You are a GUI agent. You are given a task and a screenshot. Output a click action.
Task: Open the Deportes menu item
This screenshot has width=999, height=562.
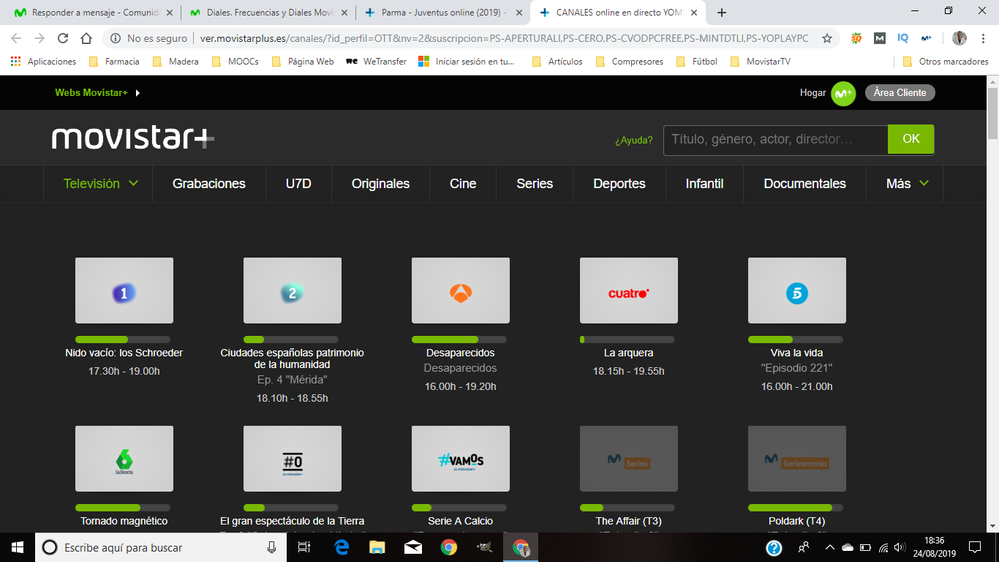coord(619,184)
